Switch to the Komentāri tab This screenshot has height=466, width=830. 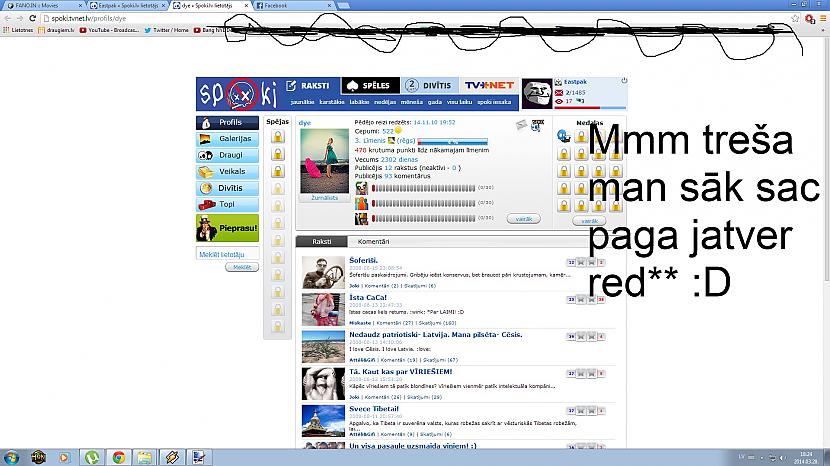374,241
